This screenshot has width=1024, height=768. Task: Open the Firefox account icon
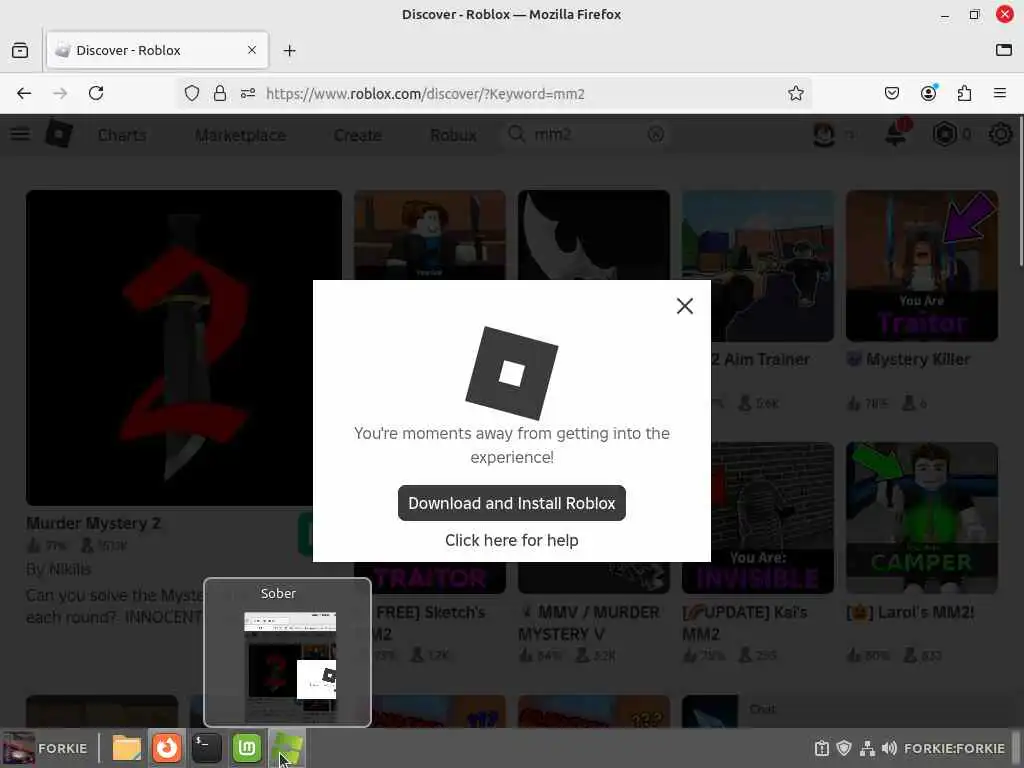tap(928, 93)
